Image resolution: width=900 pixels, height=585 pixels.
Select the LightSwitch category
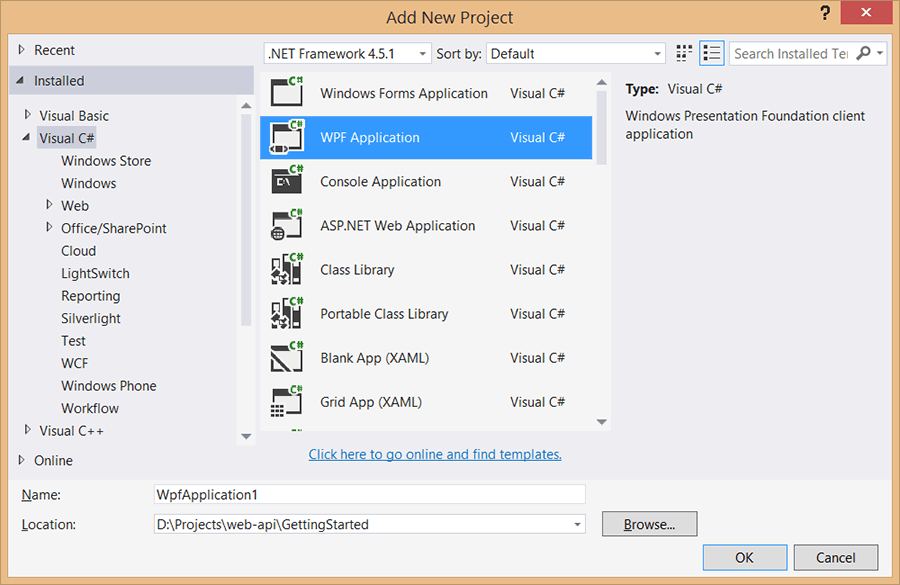coord(95,273)
